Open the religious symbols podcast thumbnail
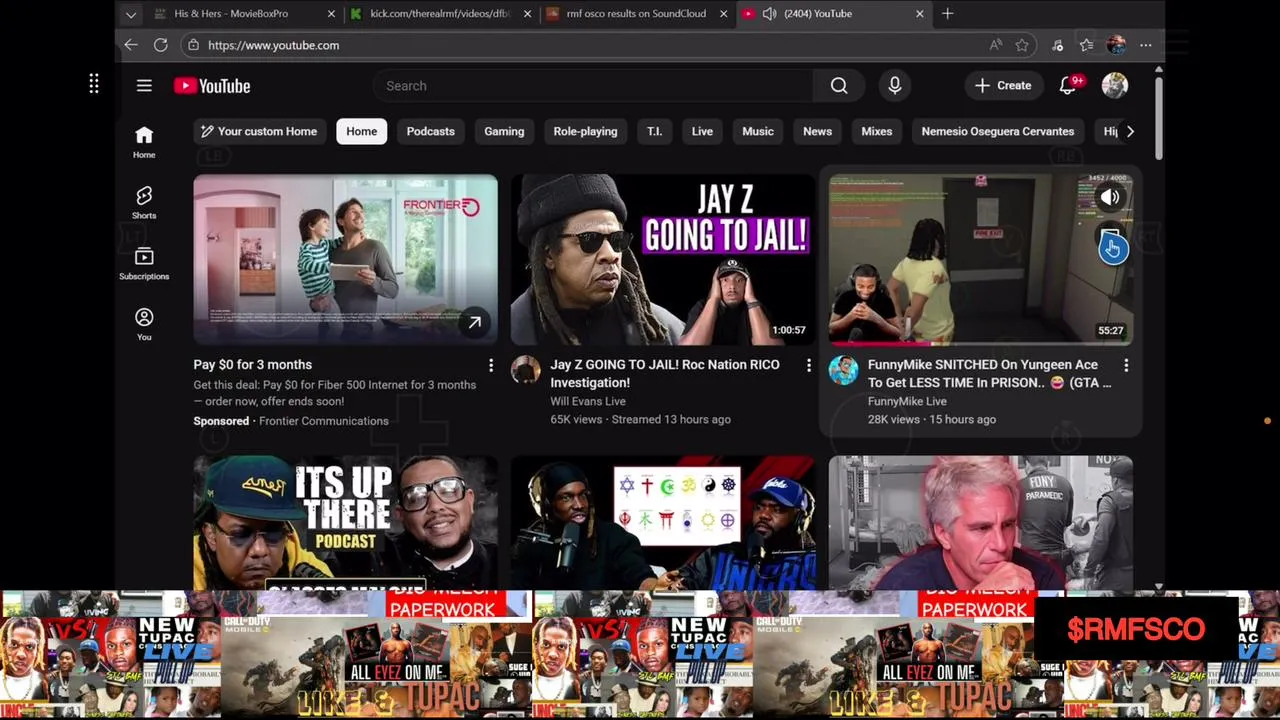This screenshot has height=720, width=1280. tap(663, 523)
